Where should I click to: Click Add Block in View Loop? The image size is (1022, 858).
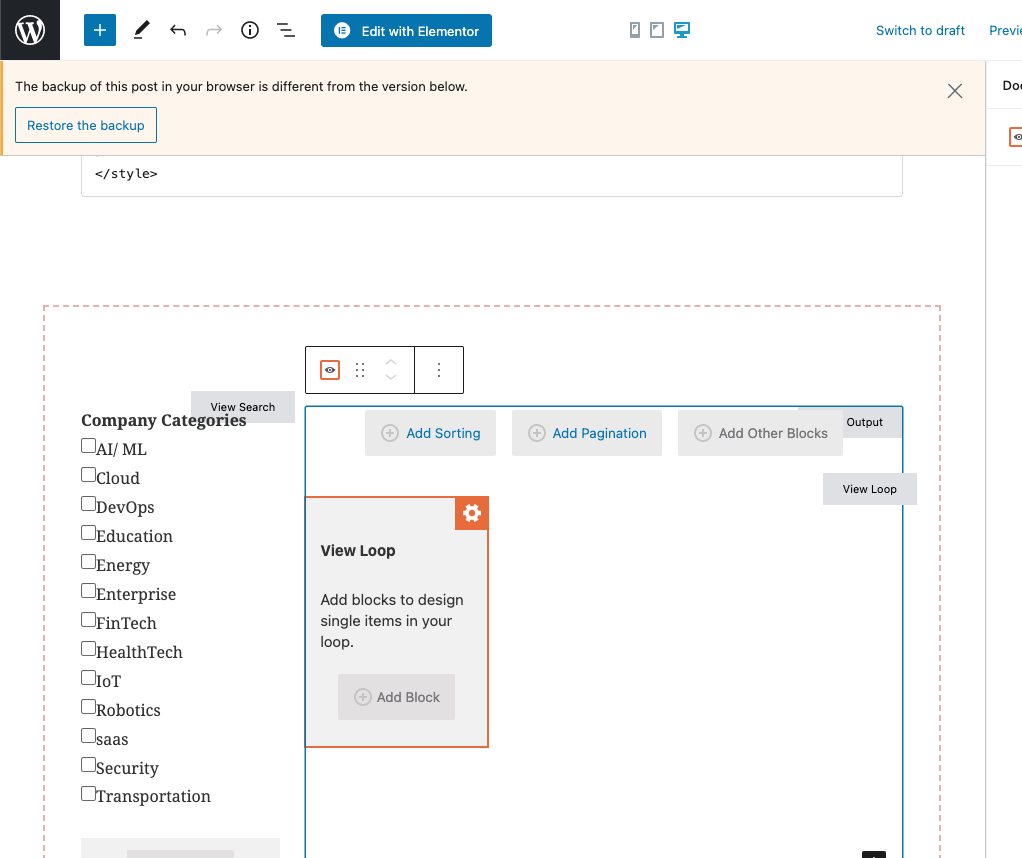tap(396, 697)
